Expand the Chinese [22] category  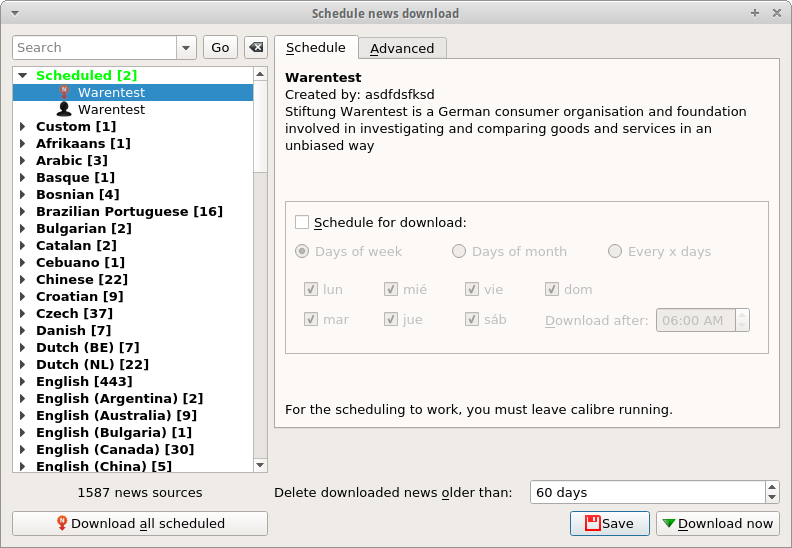pos(22,279)
